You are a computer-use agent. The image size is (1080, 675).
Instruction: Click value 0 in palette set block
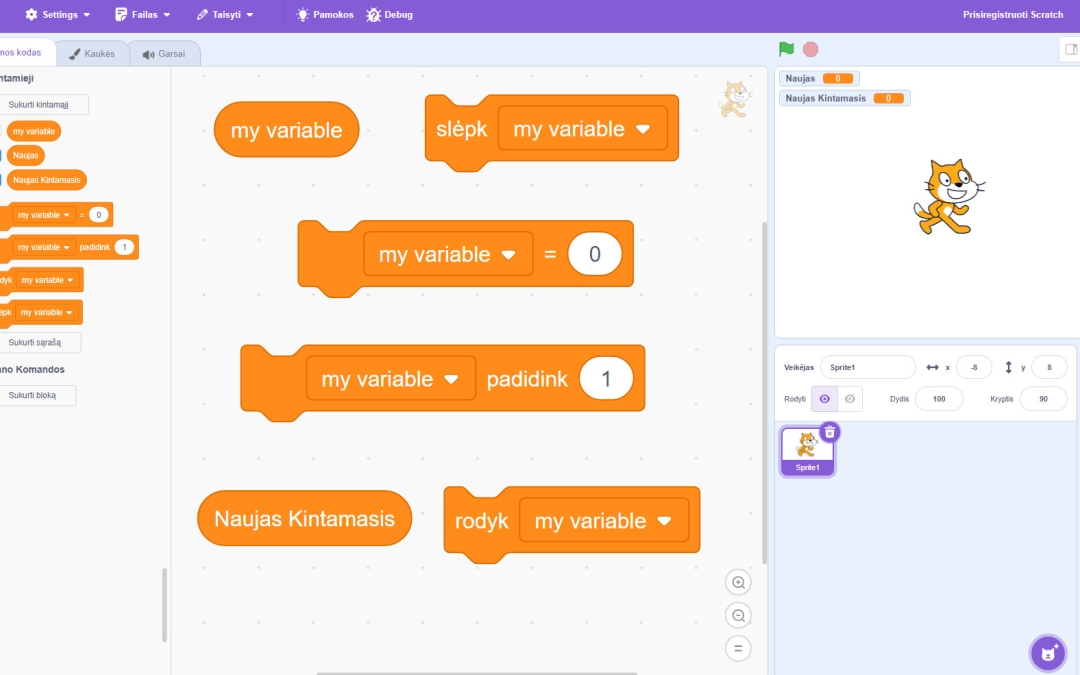pyautogui.click(x=98, y=215)
